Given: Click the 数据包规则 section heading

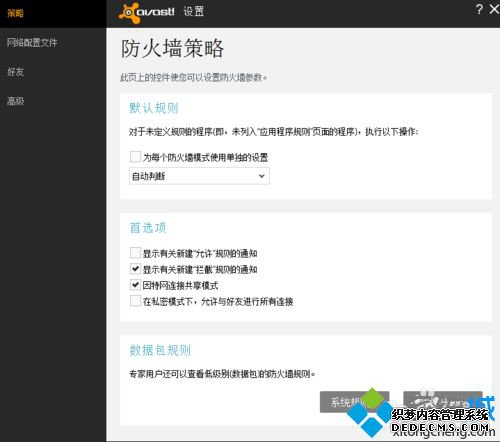Looking at the screenshot, I should pos(160,350).
